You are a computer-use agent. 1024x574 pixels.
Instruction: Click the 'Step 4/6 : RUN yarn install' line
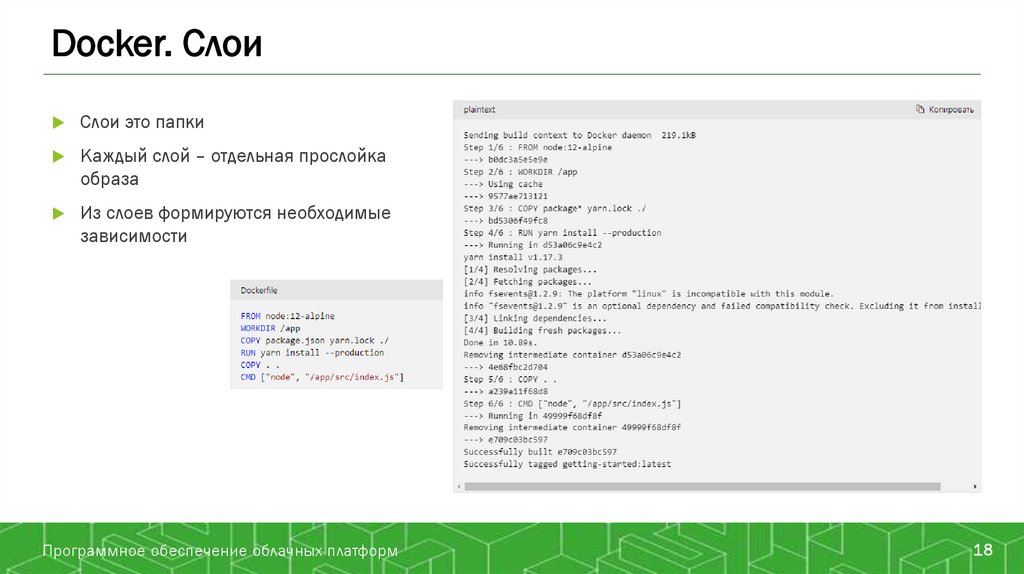[x=562, y=232]
